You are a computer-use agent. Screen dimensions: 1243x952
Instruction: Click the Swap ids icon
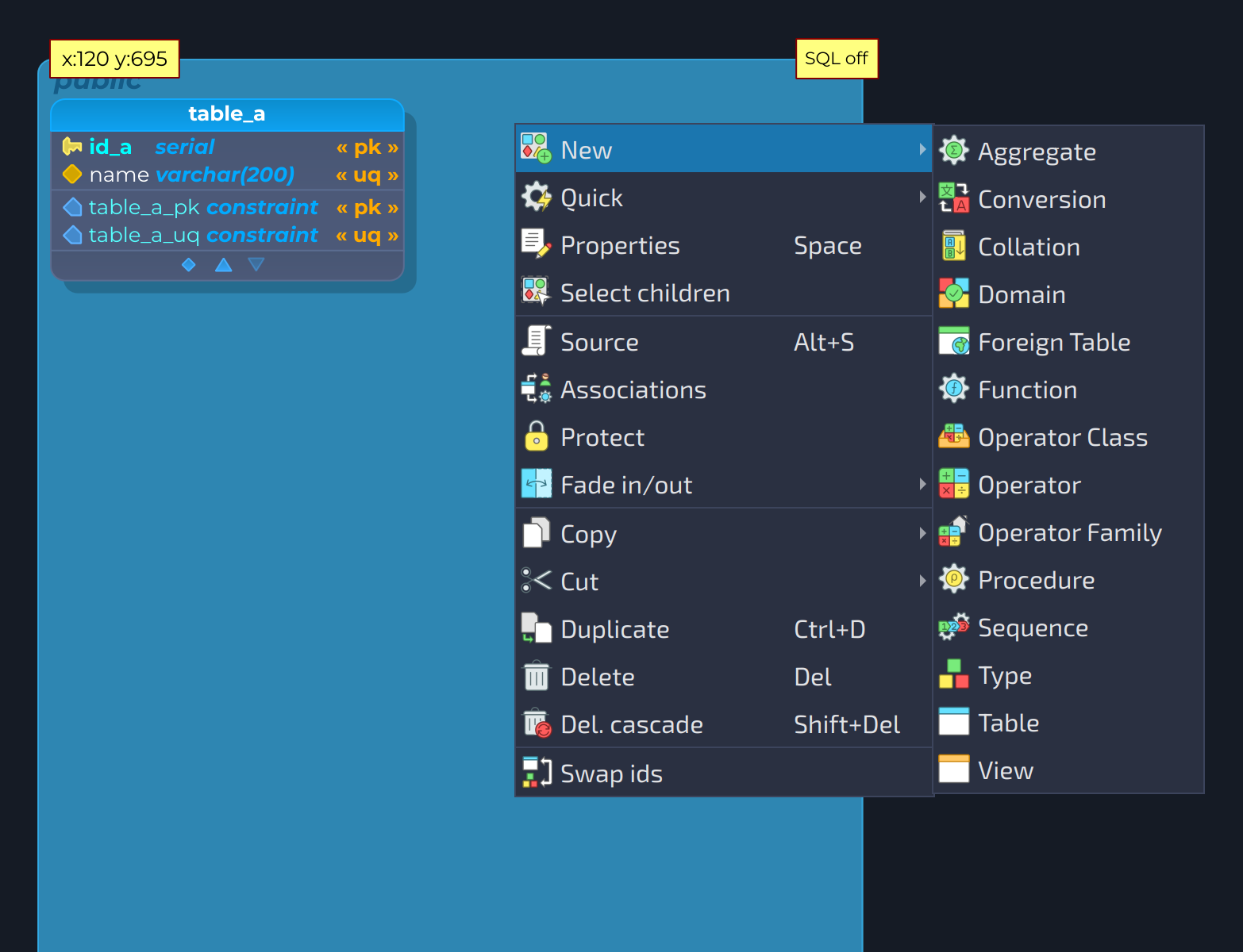coord(537,773)
